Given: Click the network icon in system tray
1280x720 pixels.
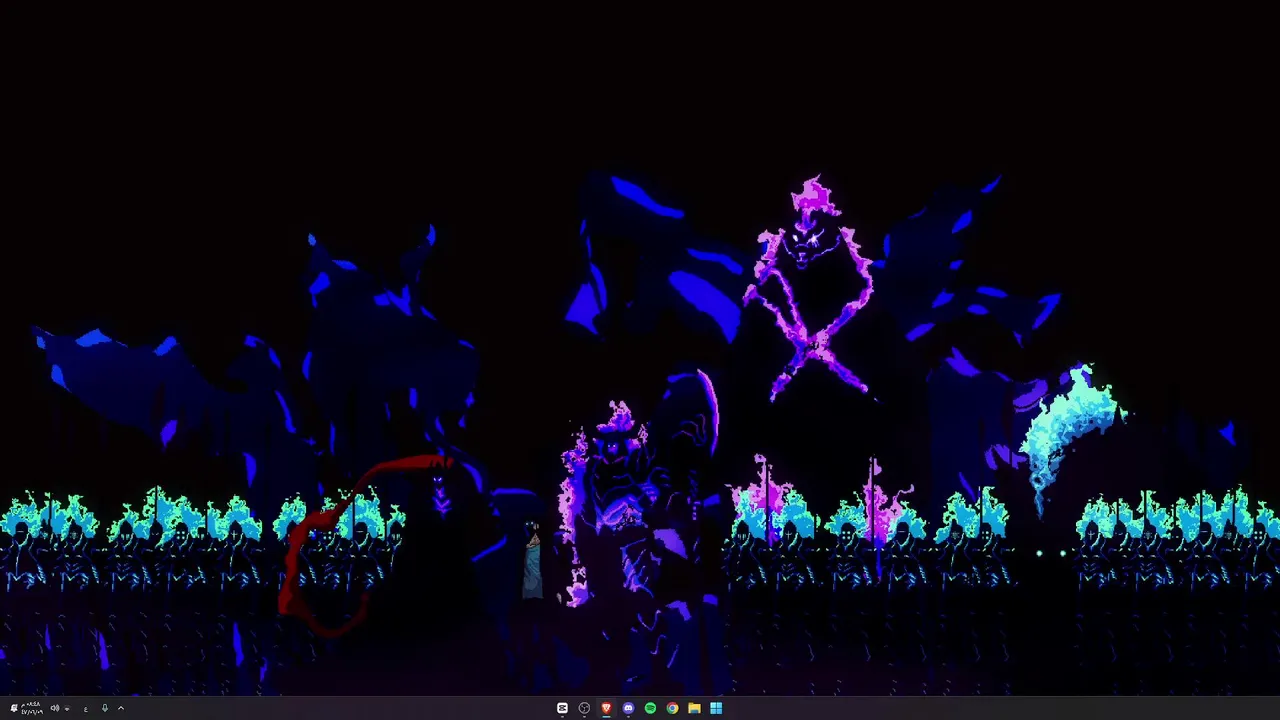Looking at the screenshot, I should 67,709.
